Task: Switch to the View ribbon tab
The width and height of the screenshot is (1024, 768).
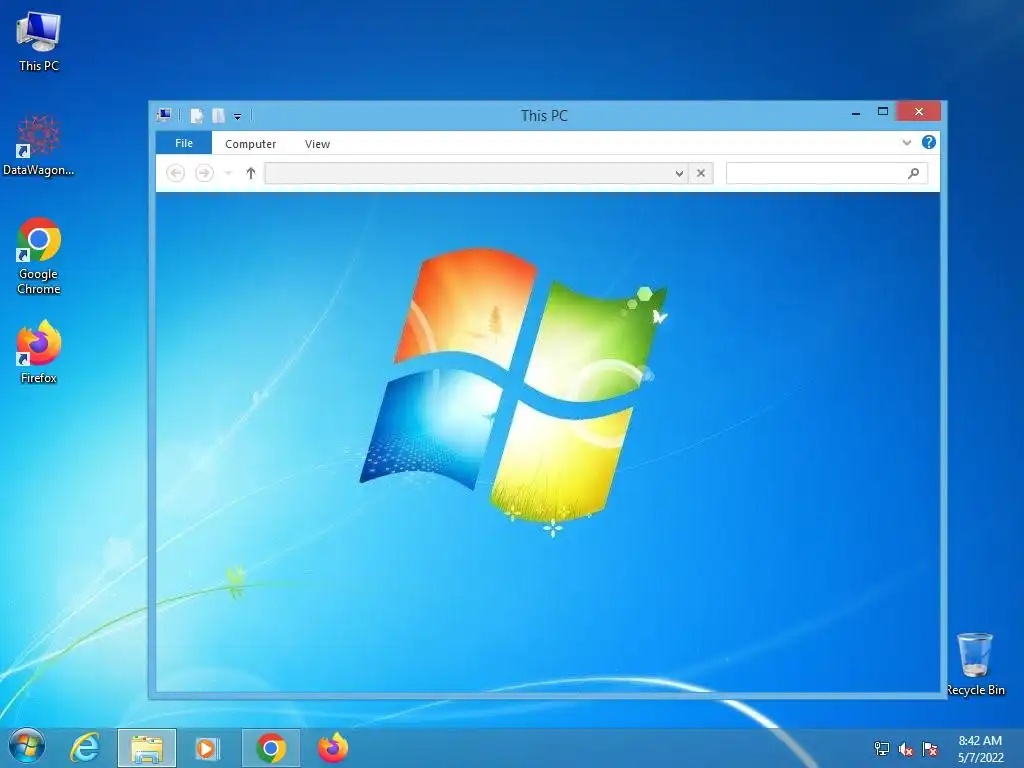Action: [317, 144]
